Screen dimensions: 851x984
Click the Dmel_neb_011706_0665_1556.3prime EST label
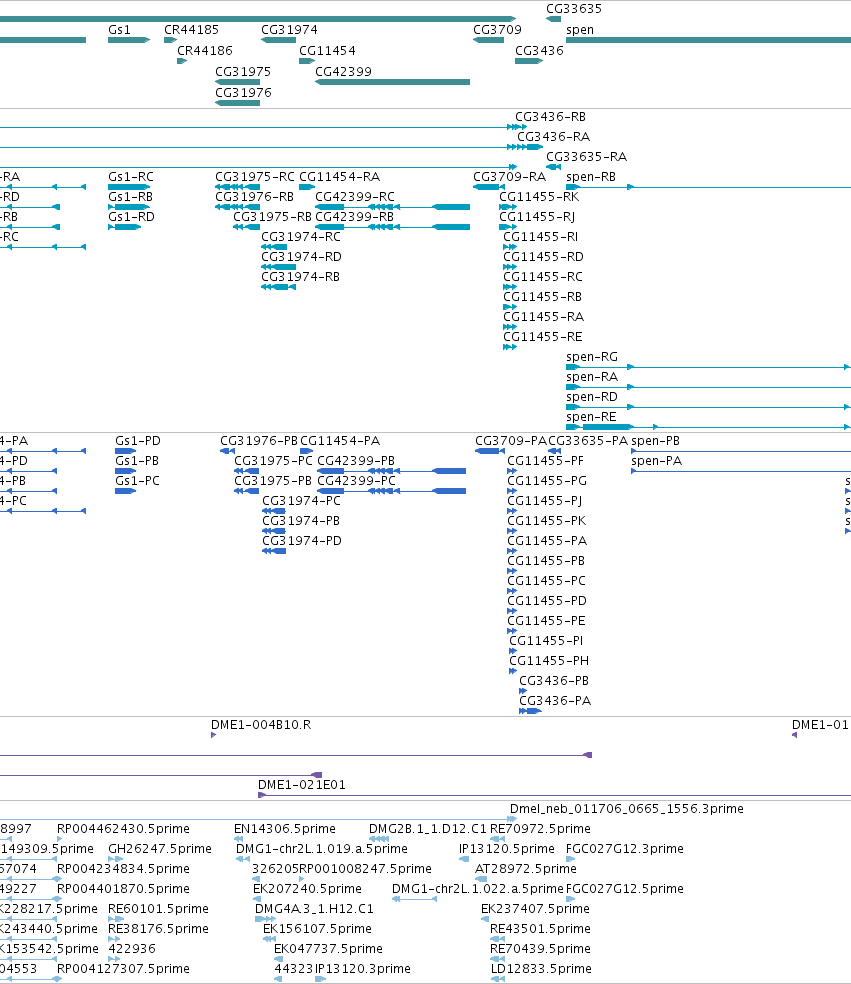click(x=626, y=809)
